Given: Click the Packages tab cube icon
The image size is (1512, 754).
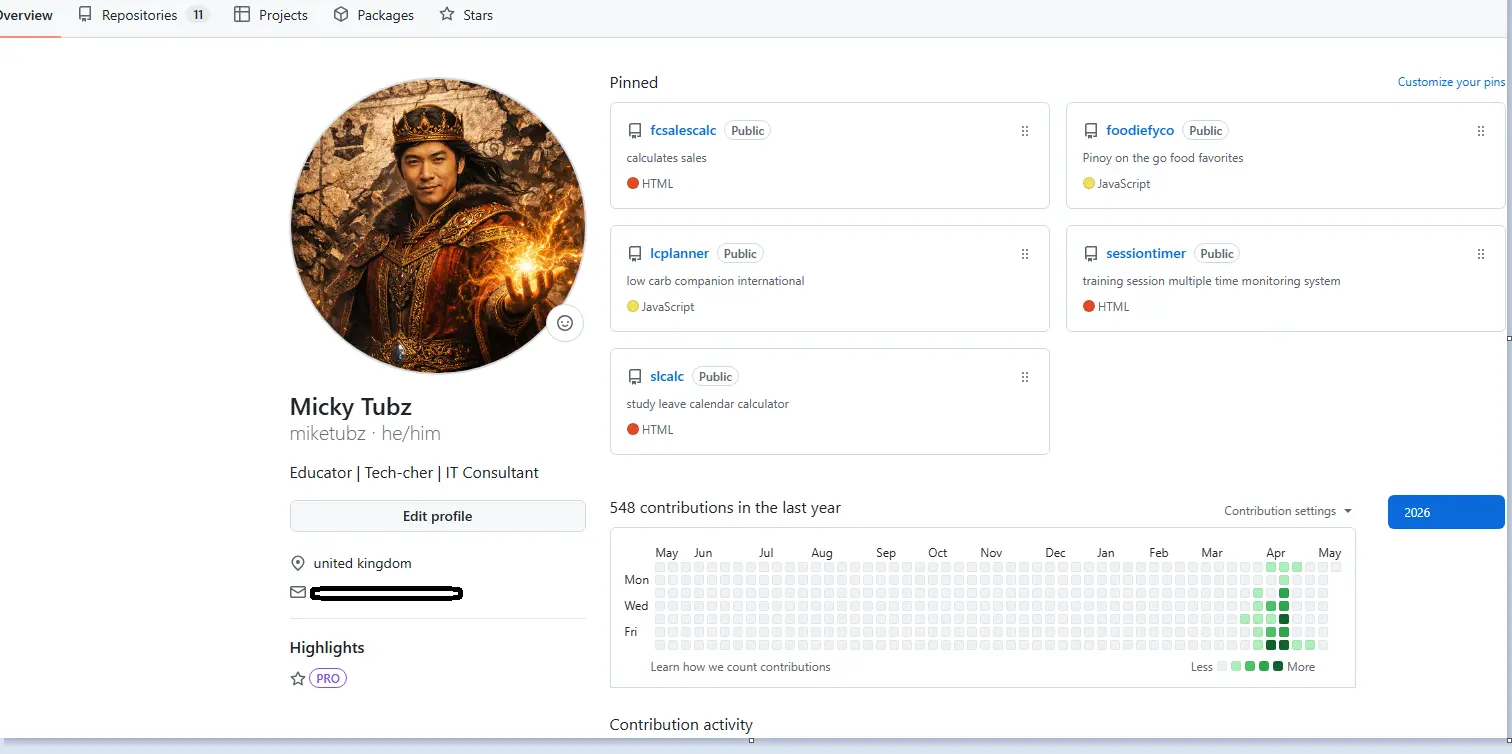Looking at the screenshot, I should tap(341, 15).
